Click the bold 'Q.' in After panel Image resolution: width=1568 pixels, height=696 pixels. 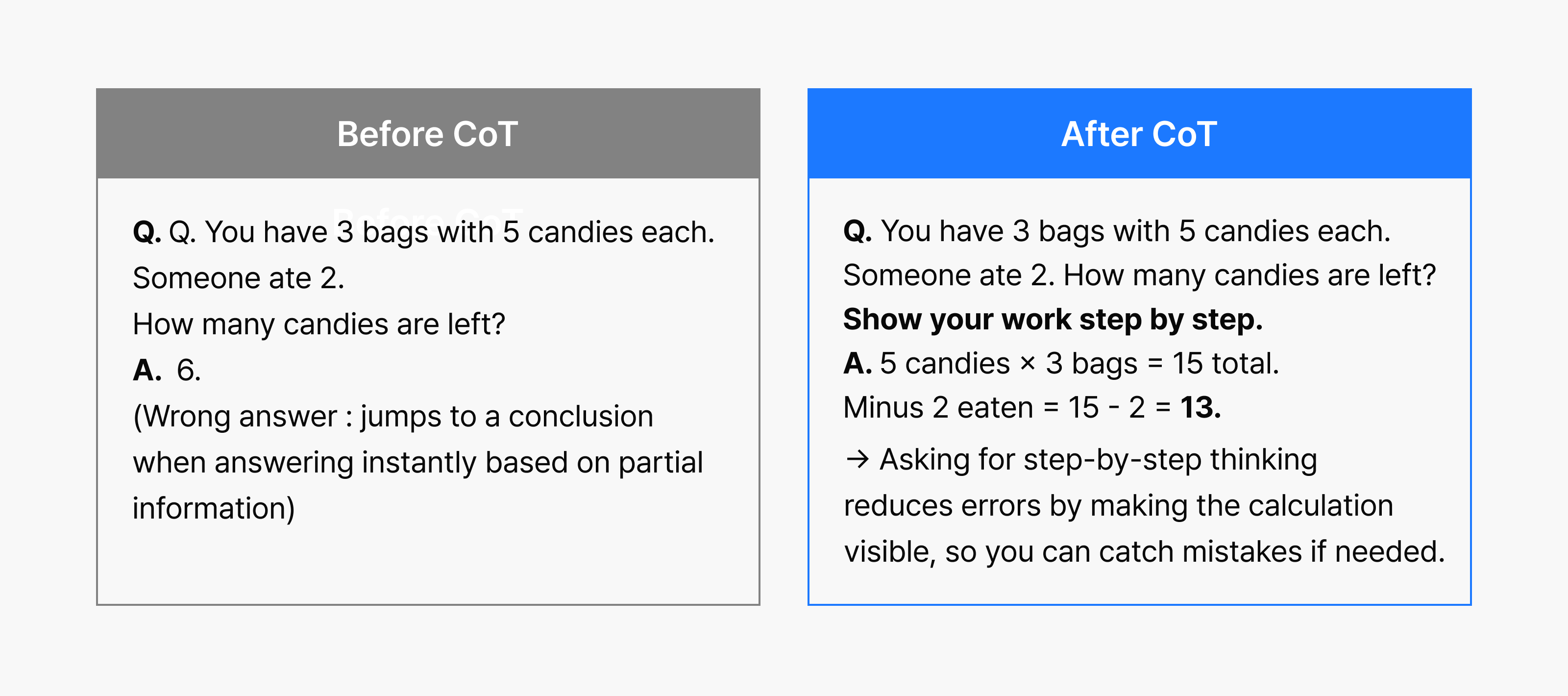[857, 231]
